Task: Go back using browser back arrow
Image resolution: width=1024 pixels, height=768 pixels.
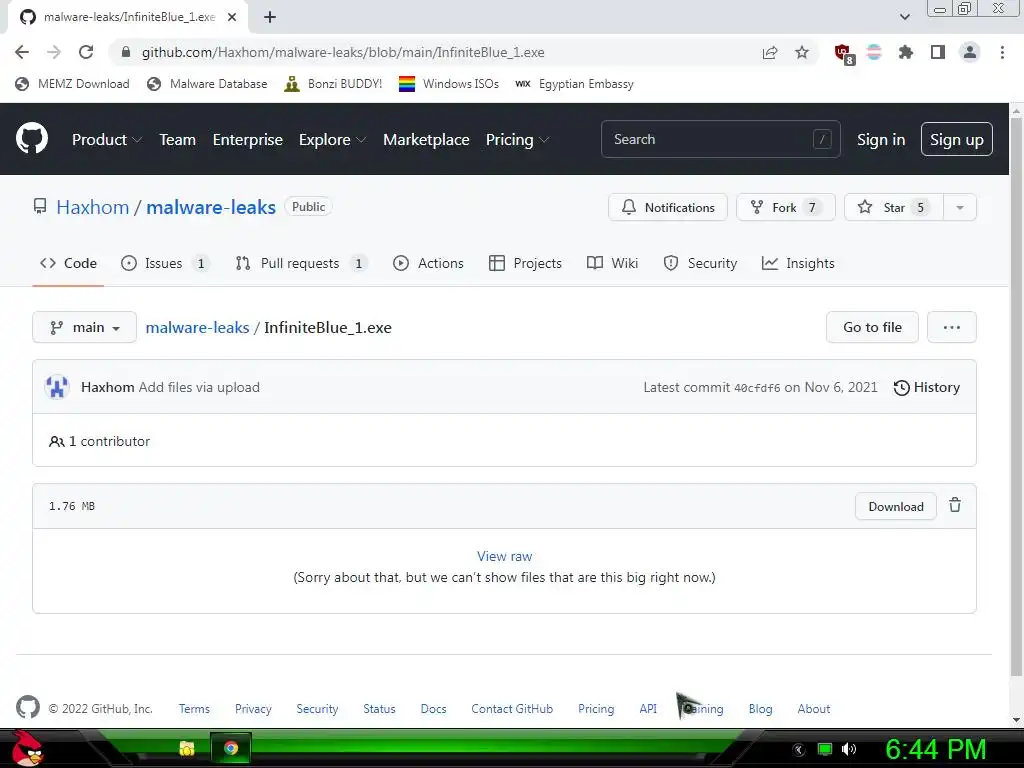Action: [x=22, y=52]
